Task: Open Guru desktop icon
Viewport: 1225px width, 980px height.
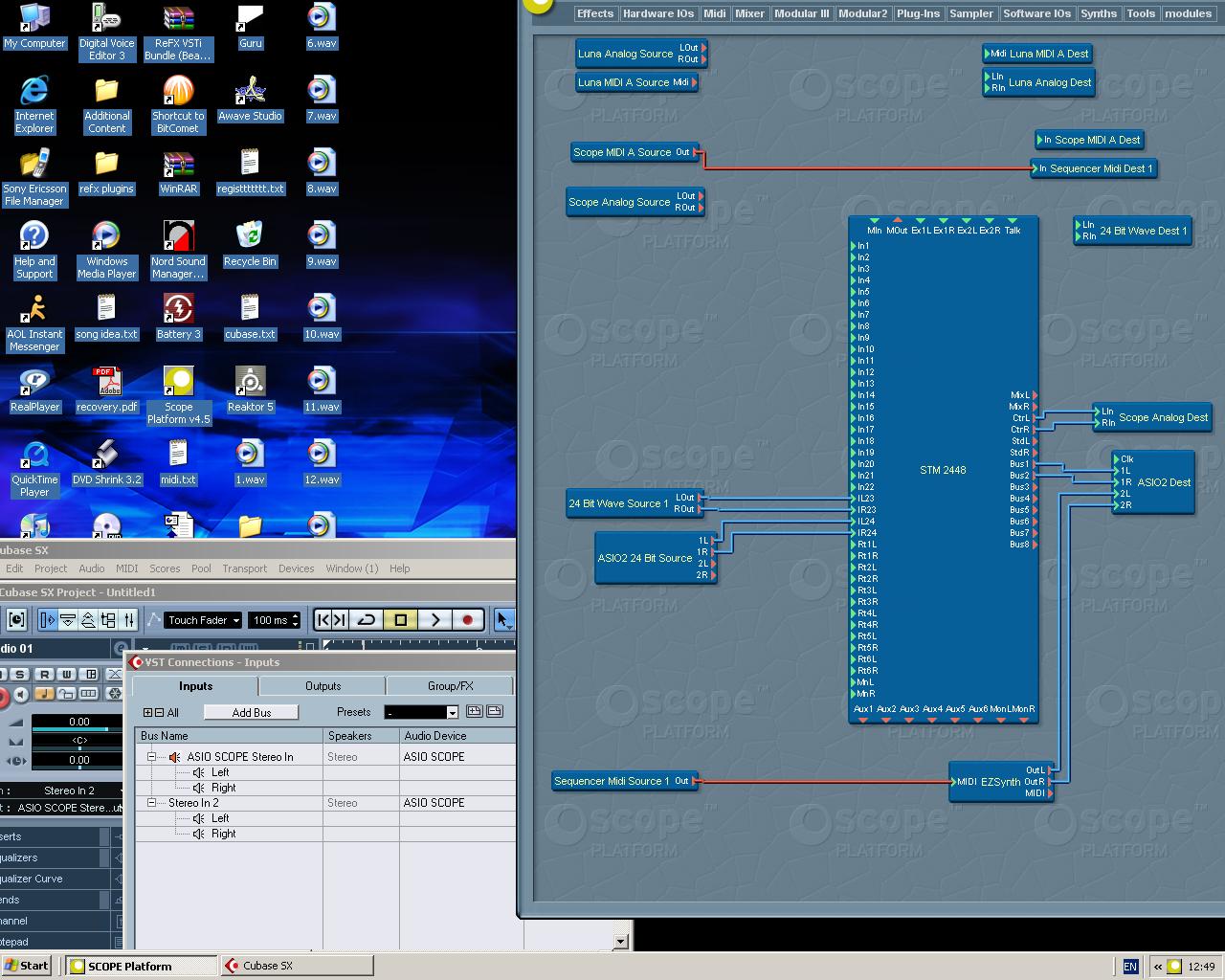Action: 250,25
